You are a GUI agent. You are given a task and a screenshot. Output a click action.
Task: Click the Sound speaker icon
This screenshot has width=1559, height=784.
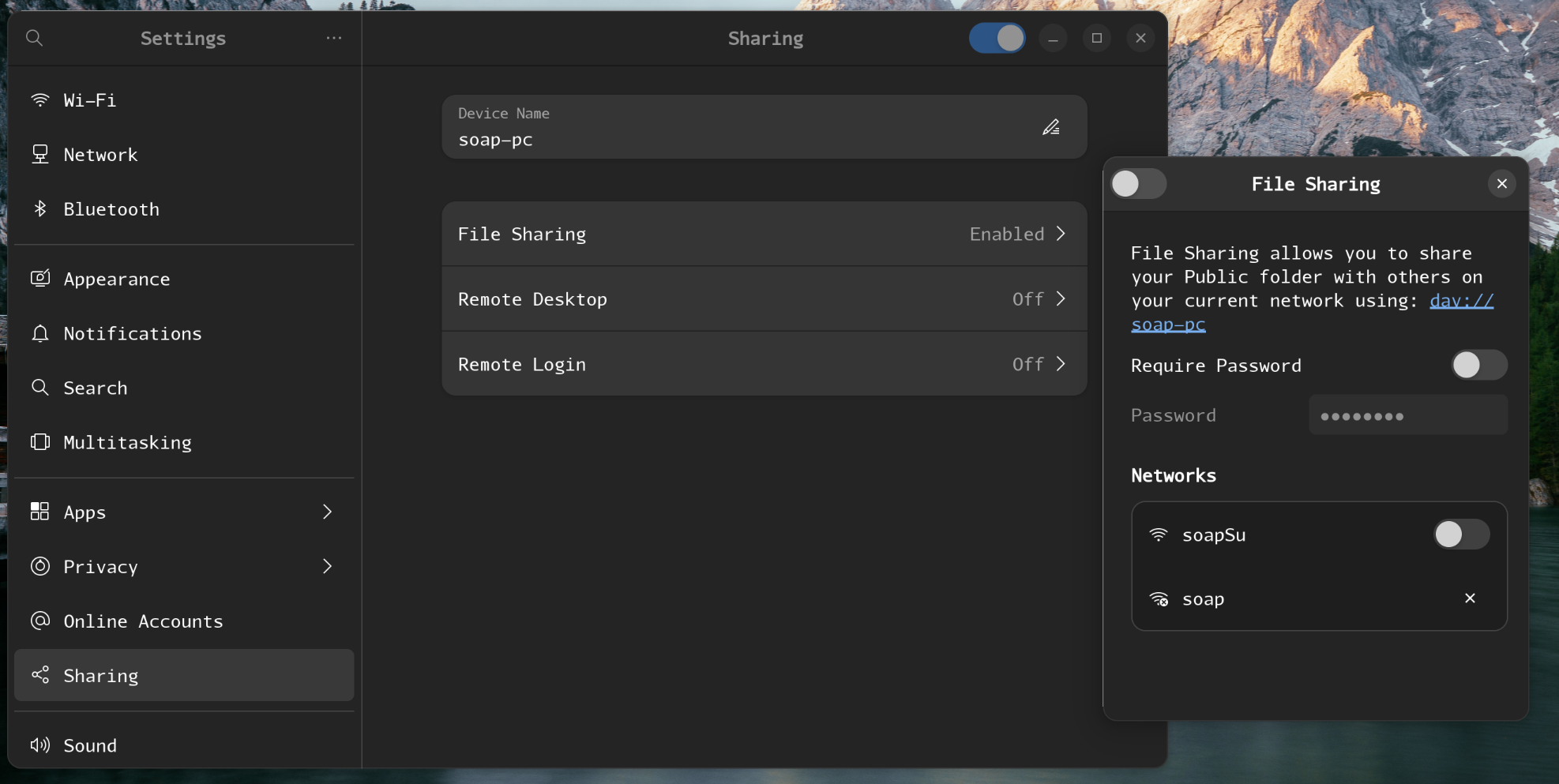40,745
